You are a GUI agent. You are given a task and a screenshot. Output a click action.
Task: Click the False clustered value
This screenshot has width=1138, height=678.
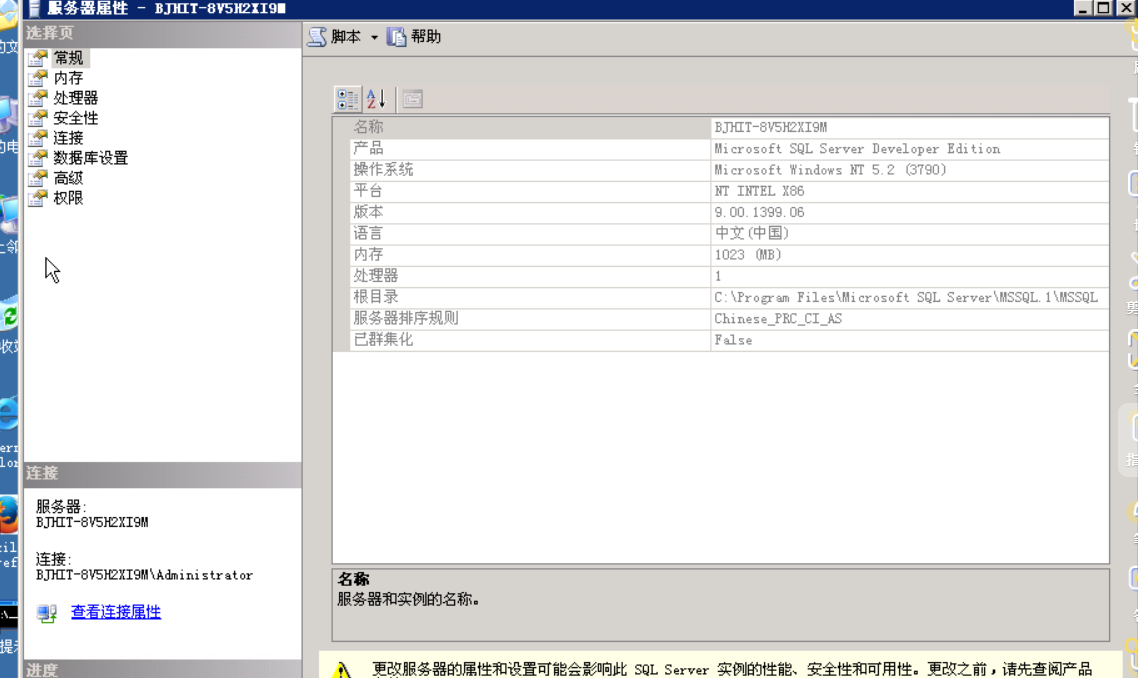(733, 340)
